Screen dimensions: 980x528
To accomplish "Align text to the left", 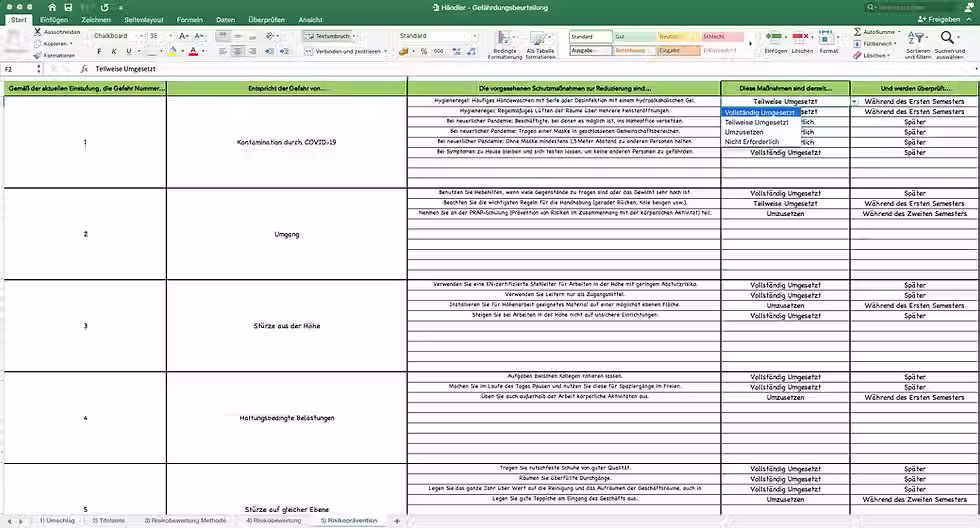I will click(x=222, y=51).
